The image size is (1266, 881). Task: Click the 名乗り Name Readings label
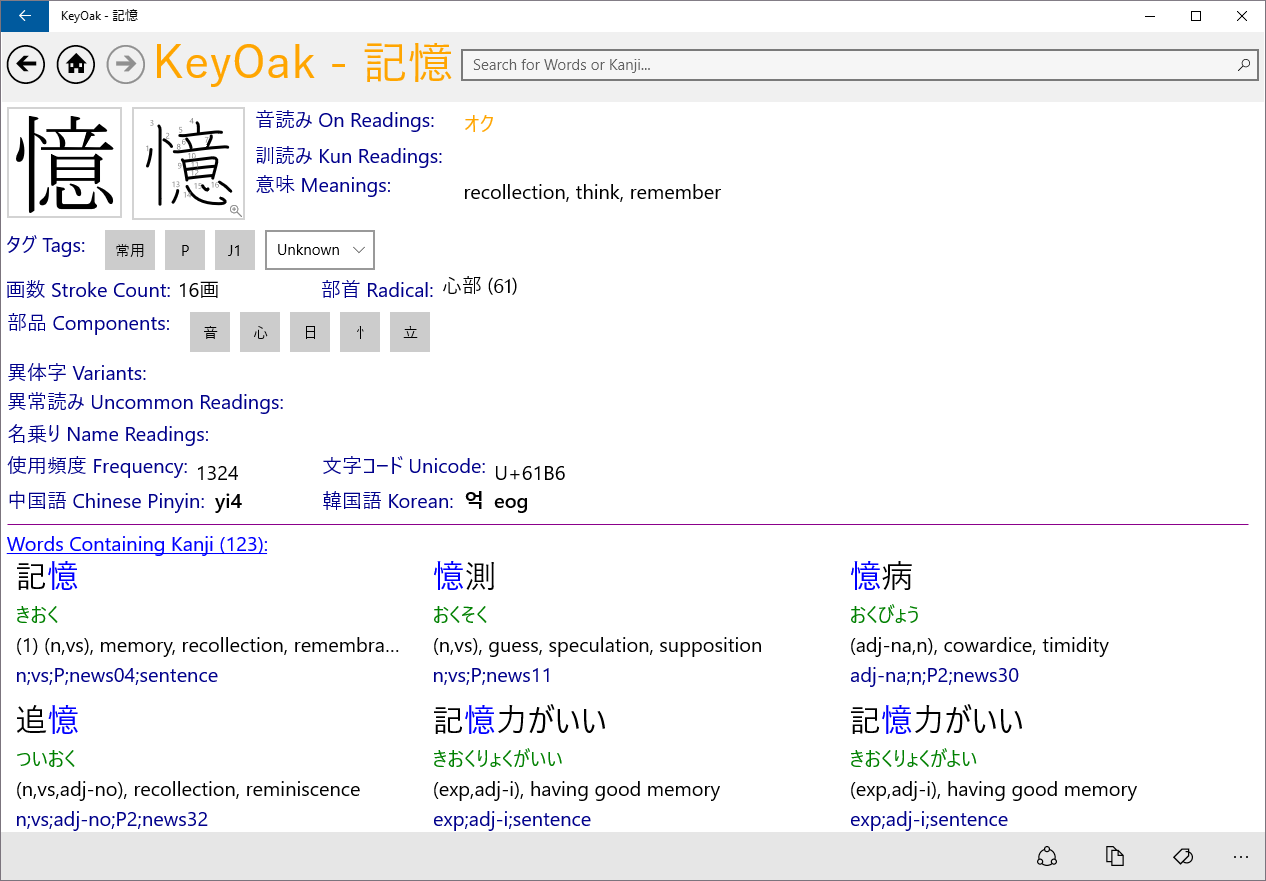pyautogui.click(x=108, y=434)
